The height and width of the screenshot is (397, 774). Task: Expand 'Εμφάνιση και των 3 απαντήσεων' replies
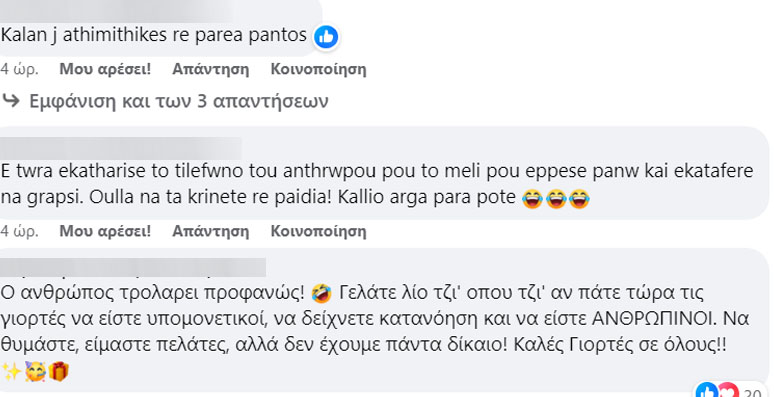pyautogui.click(x=179, y=101)
